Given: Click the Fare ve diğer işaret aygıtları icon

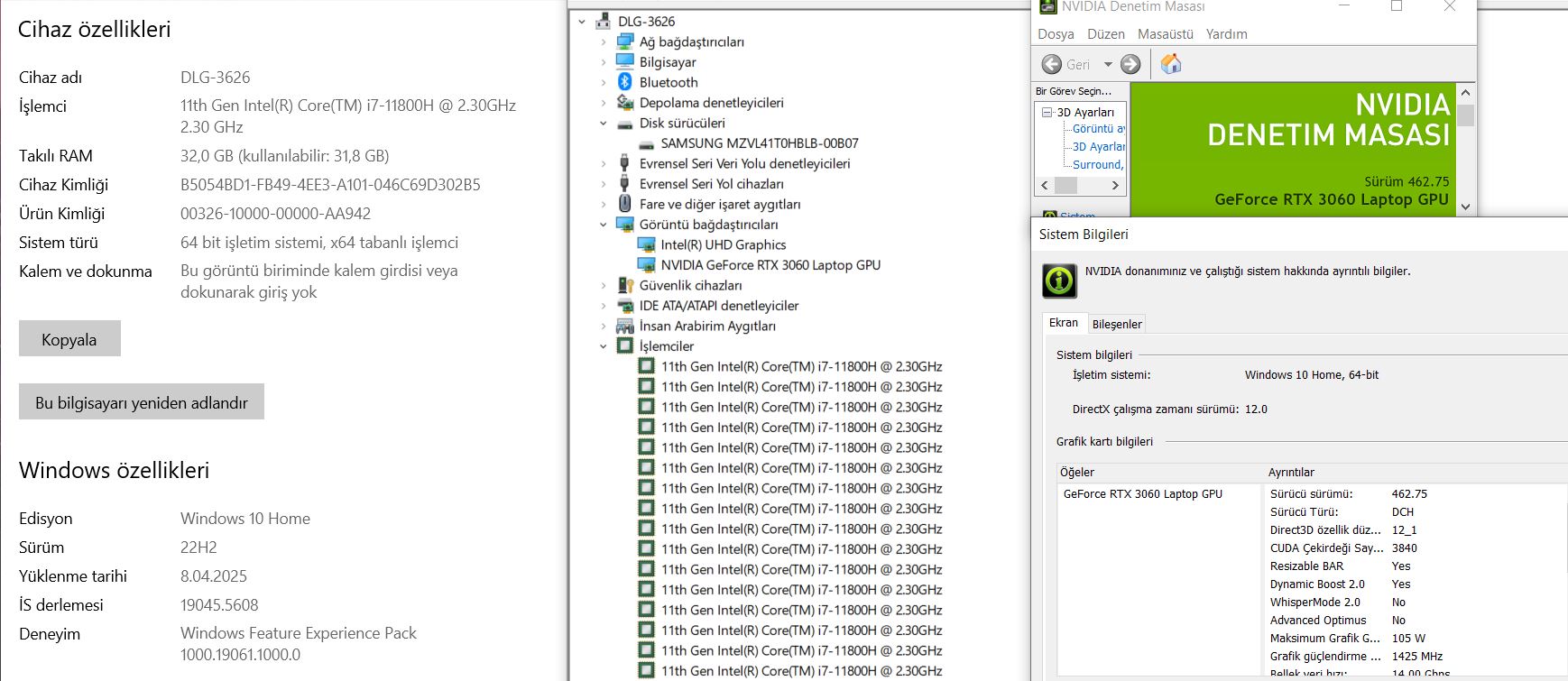Looking at the screenshot, I should click(625, 204).
